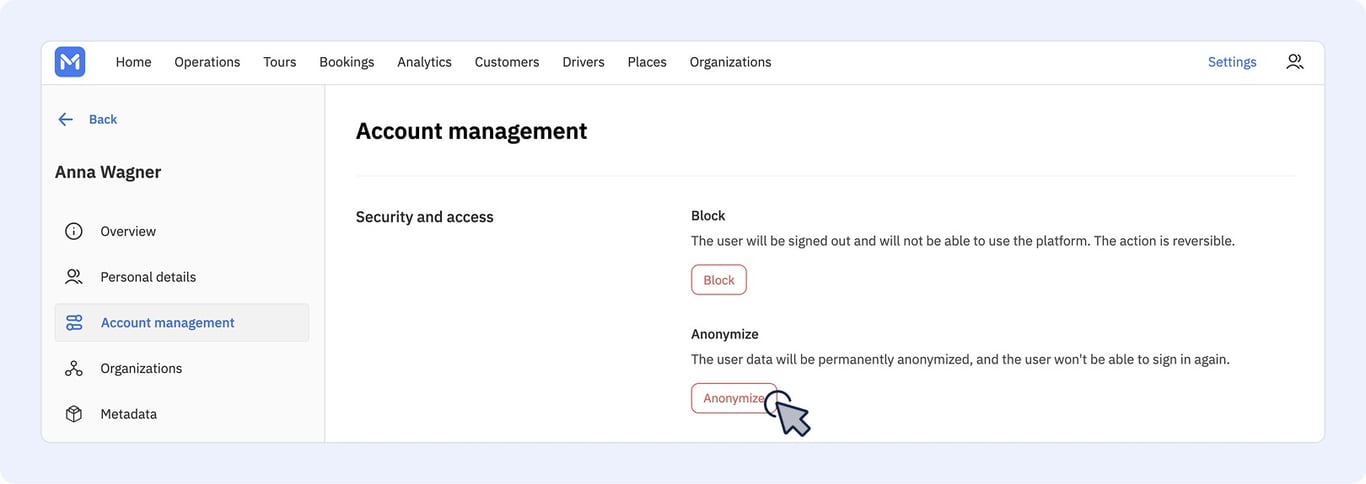Open the Operations menu item
1366x484 pixels.
(x=207, y=62)
